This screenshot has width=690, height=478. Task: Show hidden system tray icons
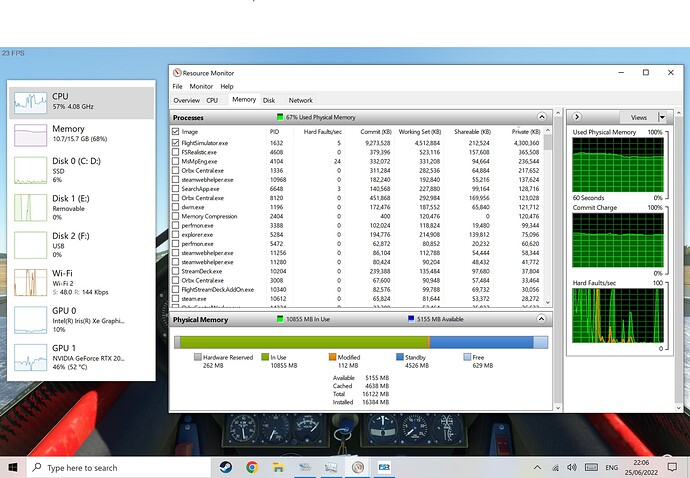pos(537,468)
